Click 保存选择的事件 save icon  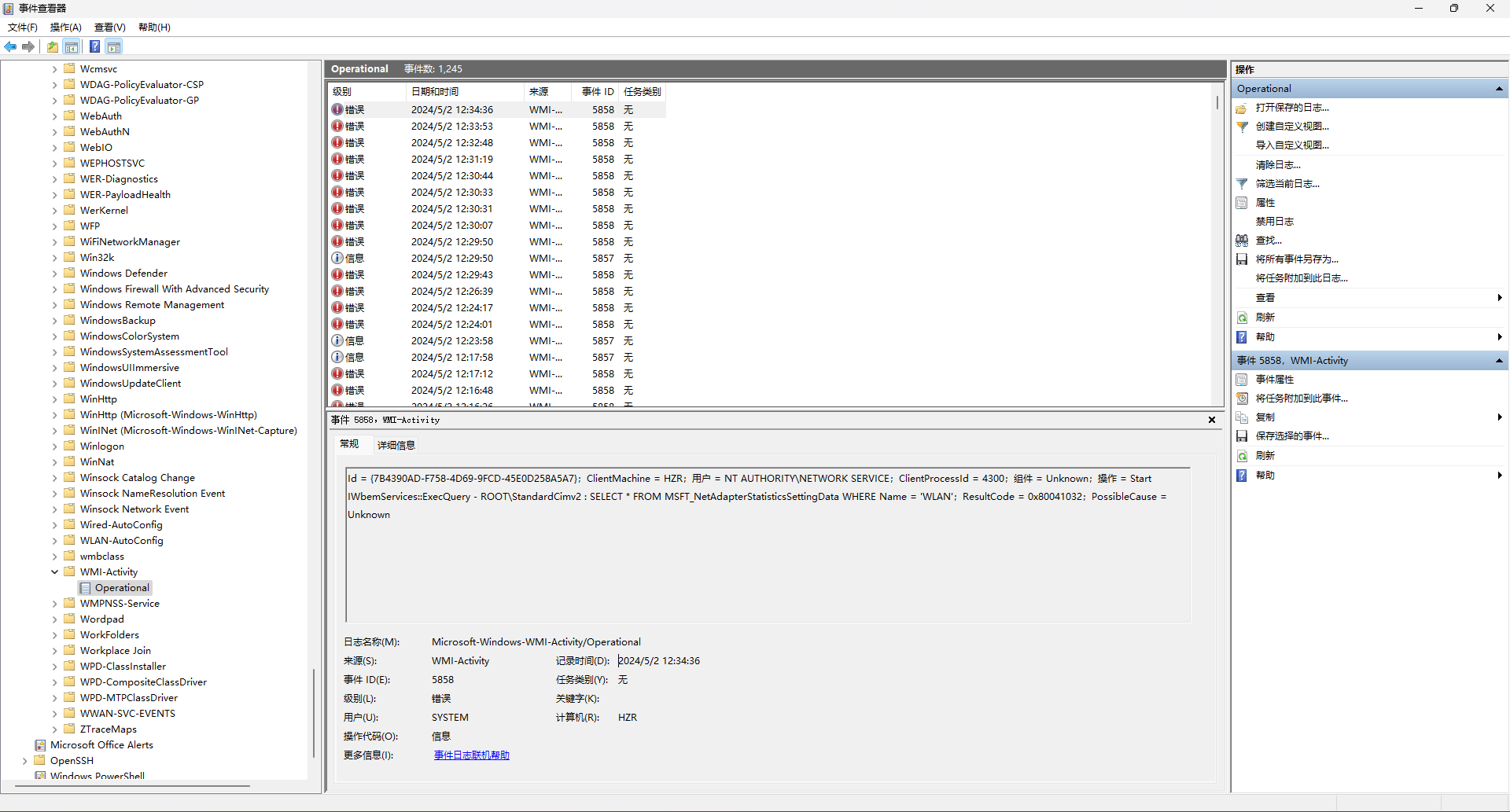point(1242,436)
